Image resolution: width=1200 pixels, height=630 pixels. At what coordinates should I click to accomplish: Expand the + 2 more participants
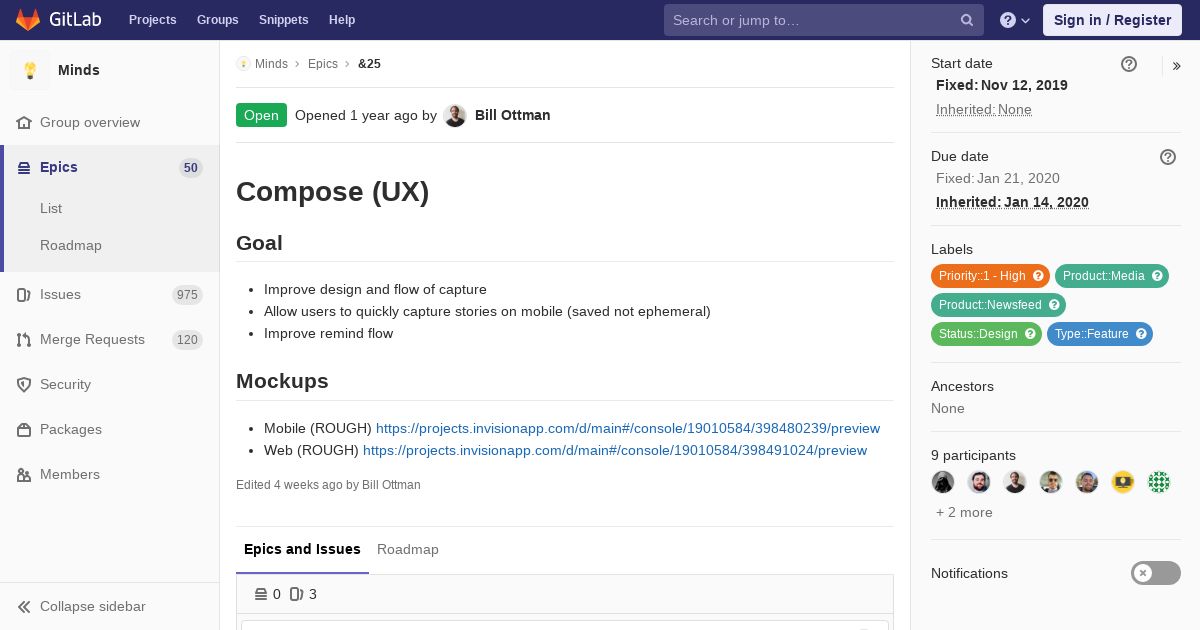pyautogui.click(x=964, y=512)
